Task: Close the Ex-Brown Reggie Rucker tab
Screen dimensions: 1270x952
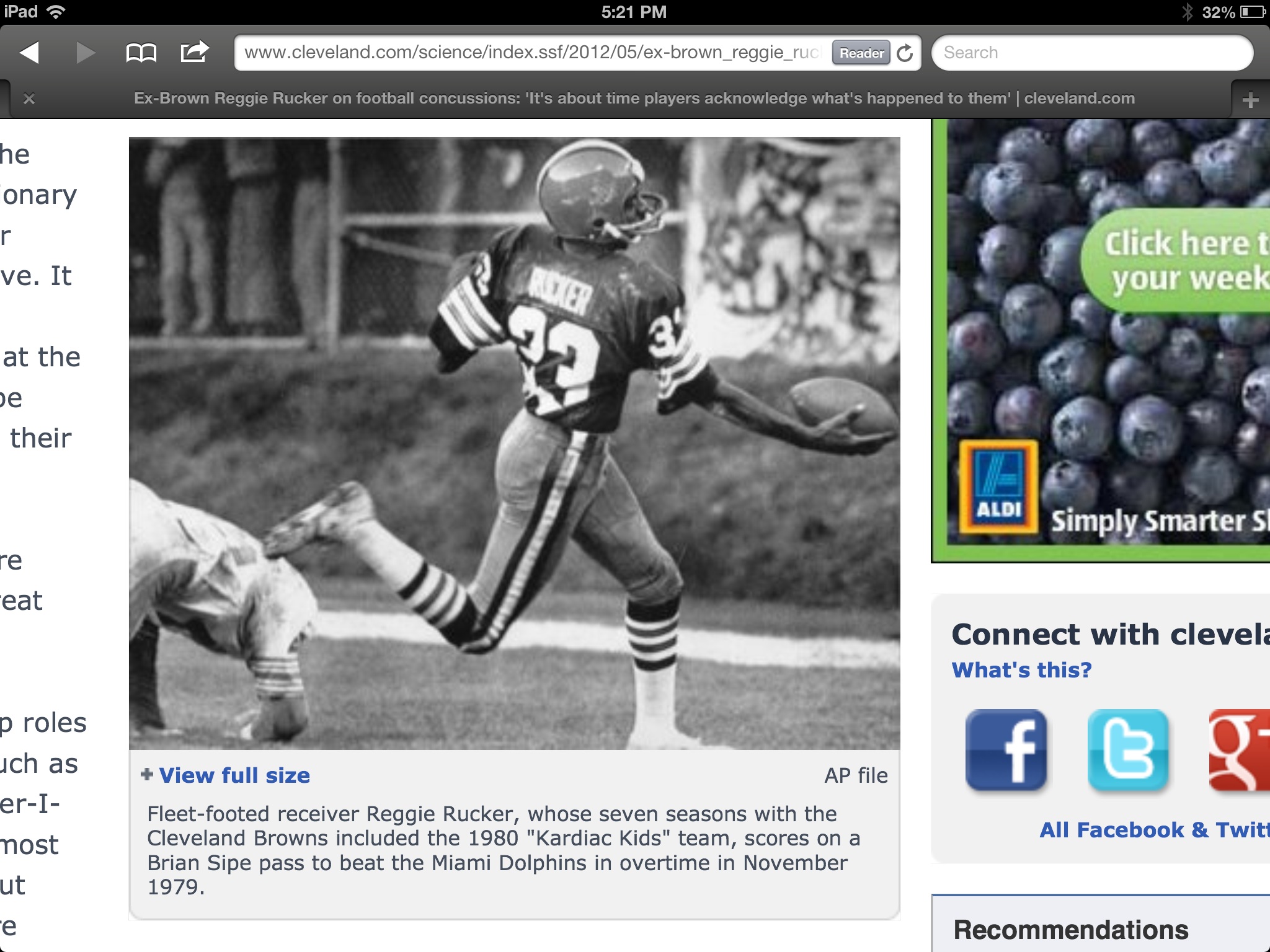Action: click(x=29, y=99)
